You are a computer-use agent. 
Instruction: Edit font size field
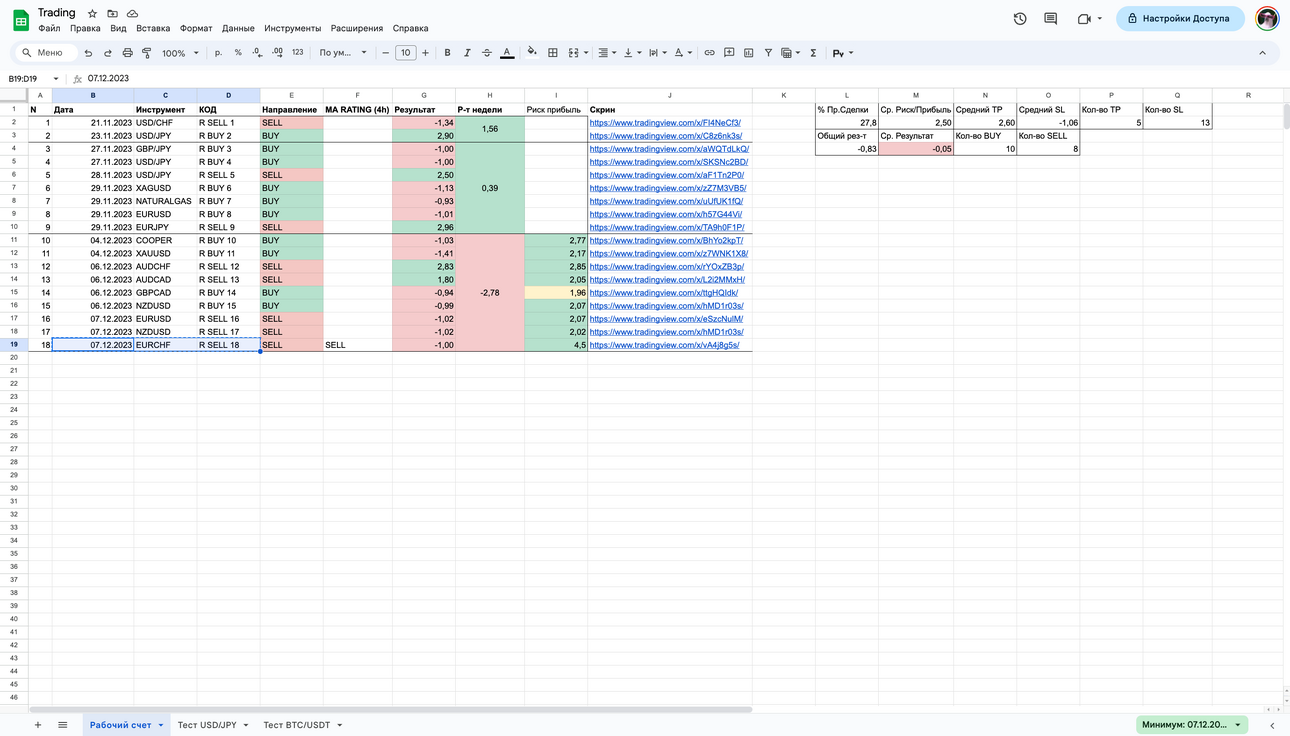pos(405,53)
